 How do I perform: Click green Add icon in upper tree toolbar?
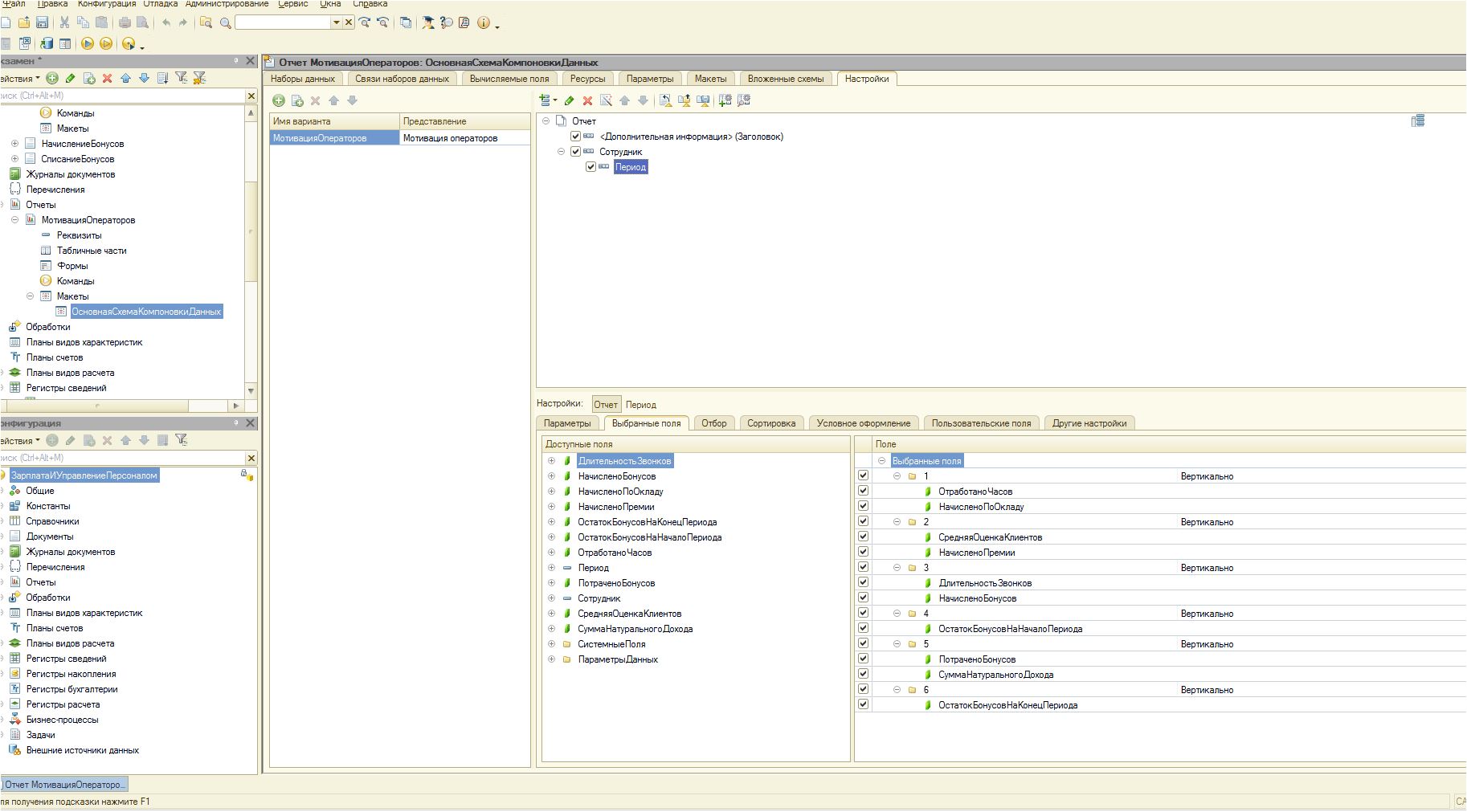click(x=52, y=78)
